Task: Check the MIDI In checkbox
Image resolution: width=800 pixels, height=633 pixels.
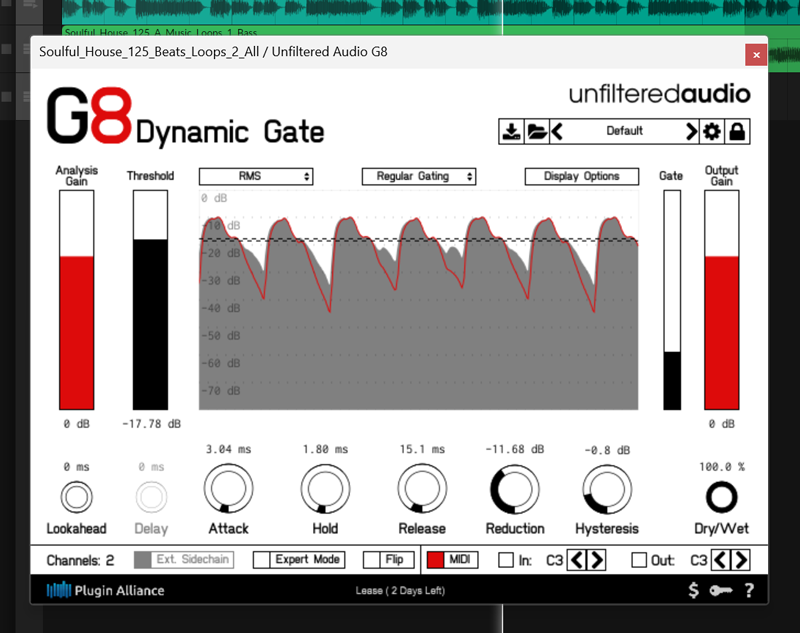Action: tap(506, 560)
